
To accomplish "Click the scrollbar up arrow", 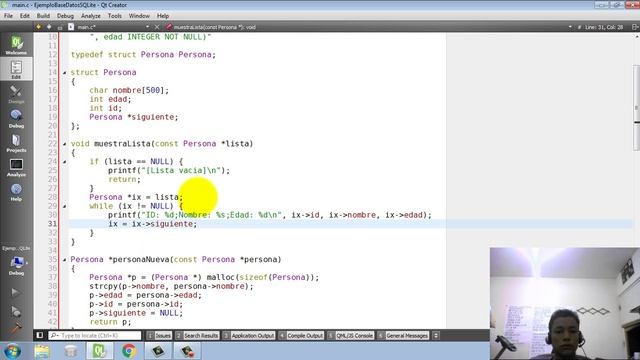I will (x=637, y=36).
